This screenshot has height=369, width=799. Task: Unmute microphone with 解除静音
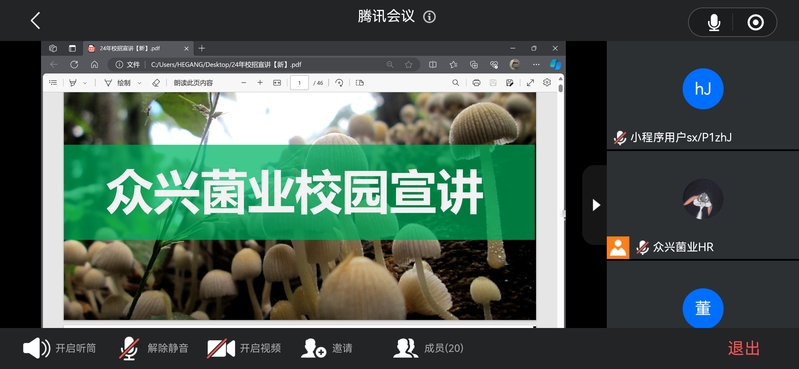click(154, 349)
